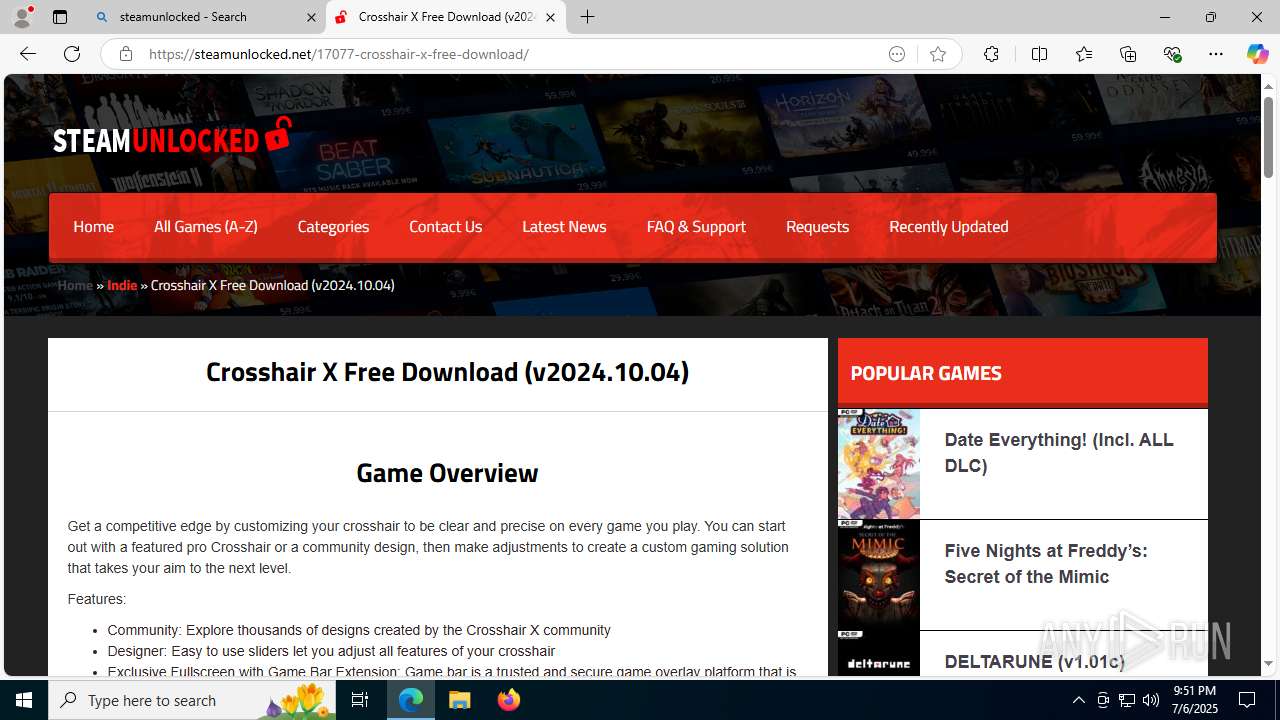Open the Extensions puzzle icon
Viewport: 1280px width, 720px height.
[x=991, y=54]
